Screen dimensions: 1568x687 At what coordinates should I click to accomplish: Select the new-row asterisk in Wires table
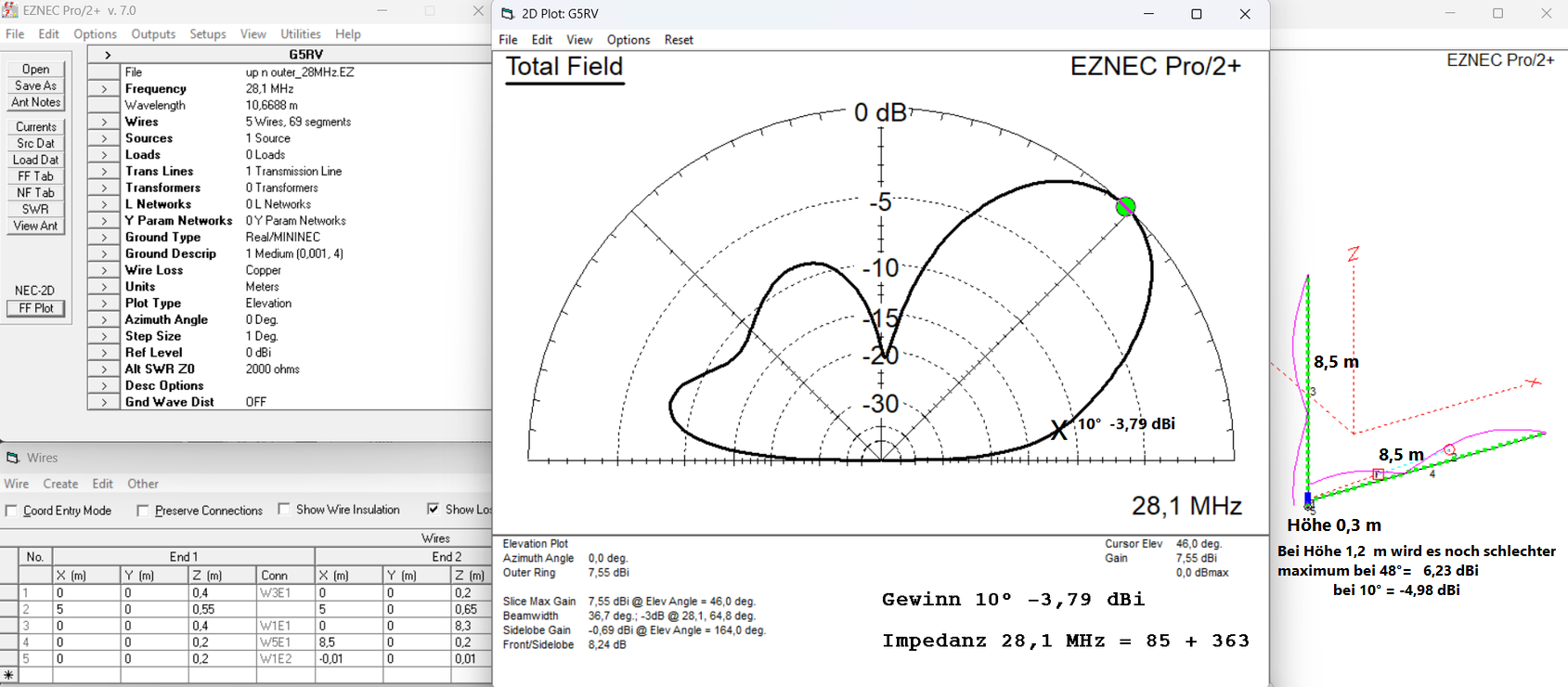[x=9, y=675]
